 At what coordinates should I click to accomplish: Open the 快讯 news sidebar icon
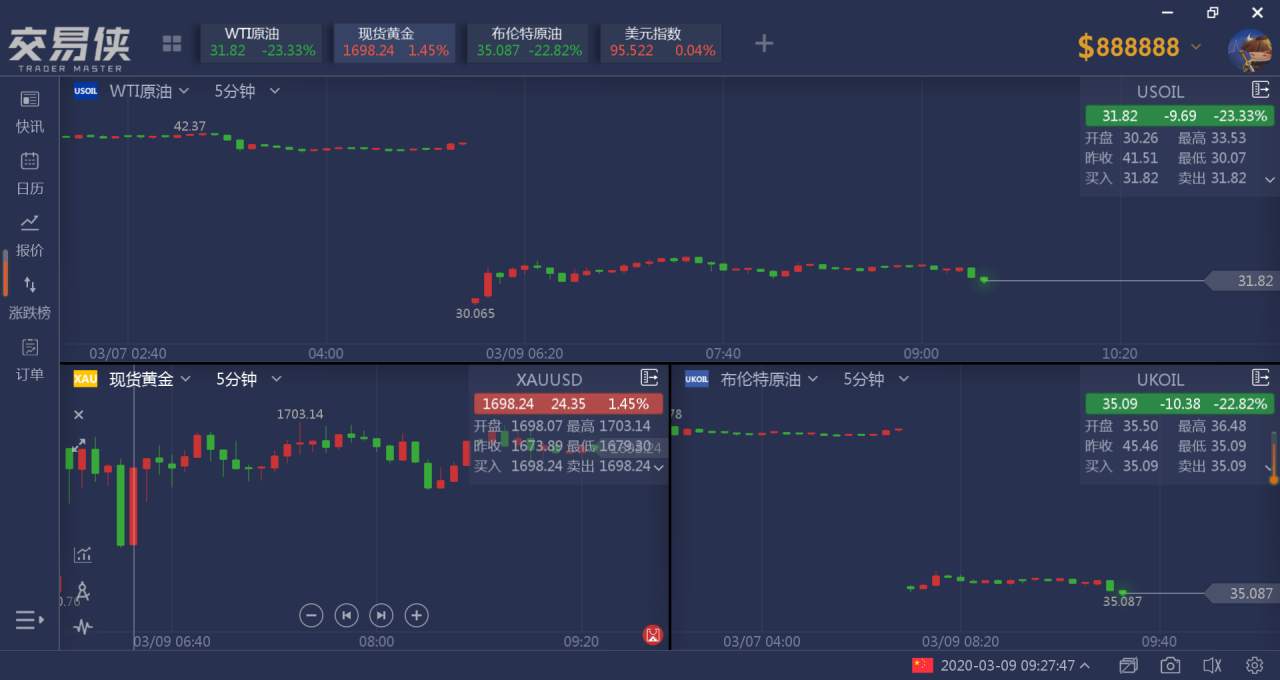(x=30, y=99)
